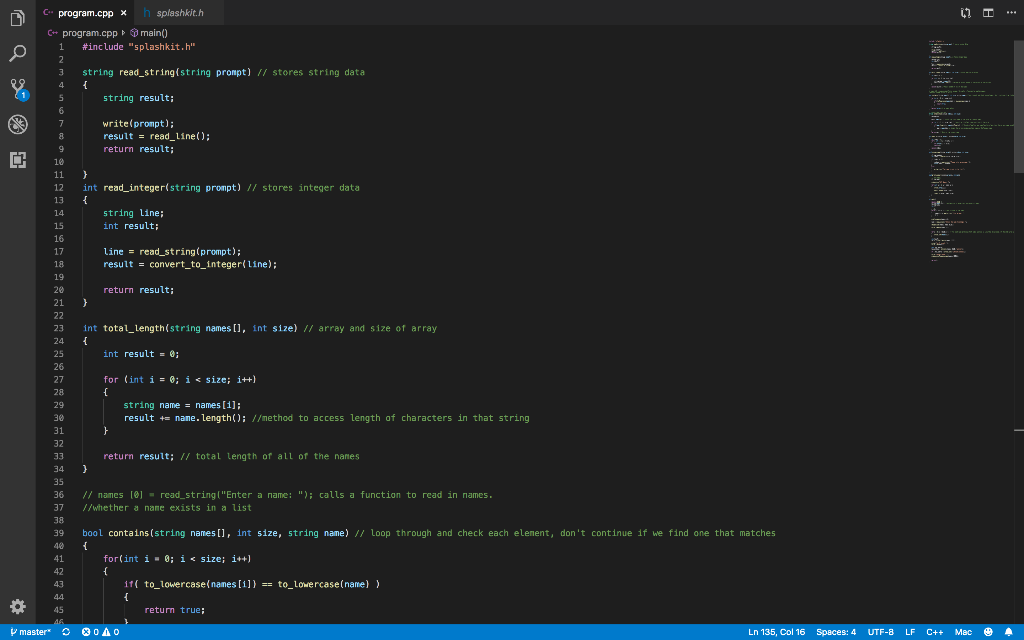The height and width of the screenshot is (640, 1024).
Task: Click main() symbol in the breadcrumb
Action: click(x=153, y=33)
